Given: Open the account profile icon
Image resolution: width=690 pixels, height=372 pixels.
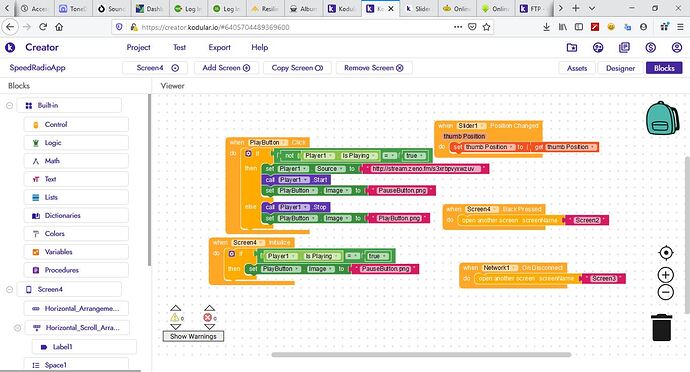Looking at the screenshot, I should tap(677, 48).
